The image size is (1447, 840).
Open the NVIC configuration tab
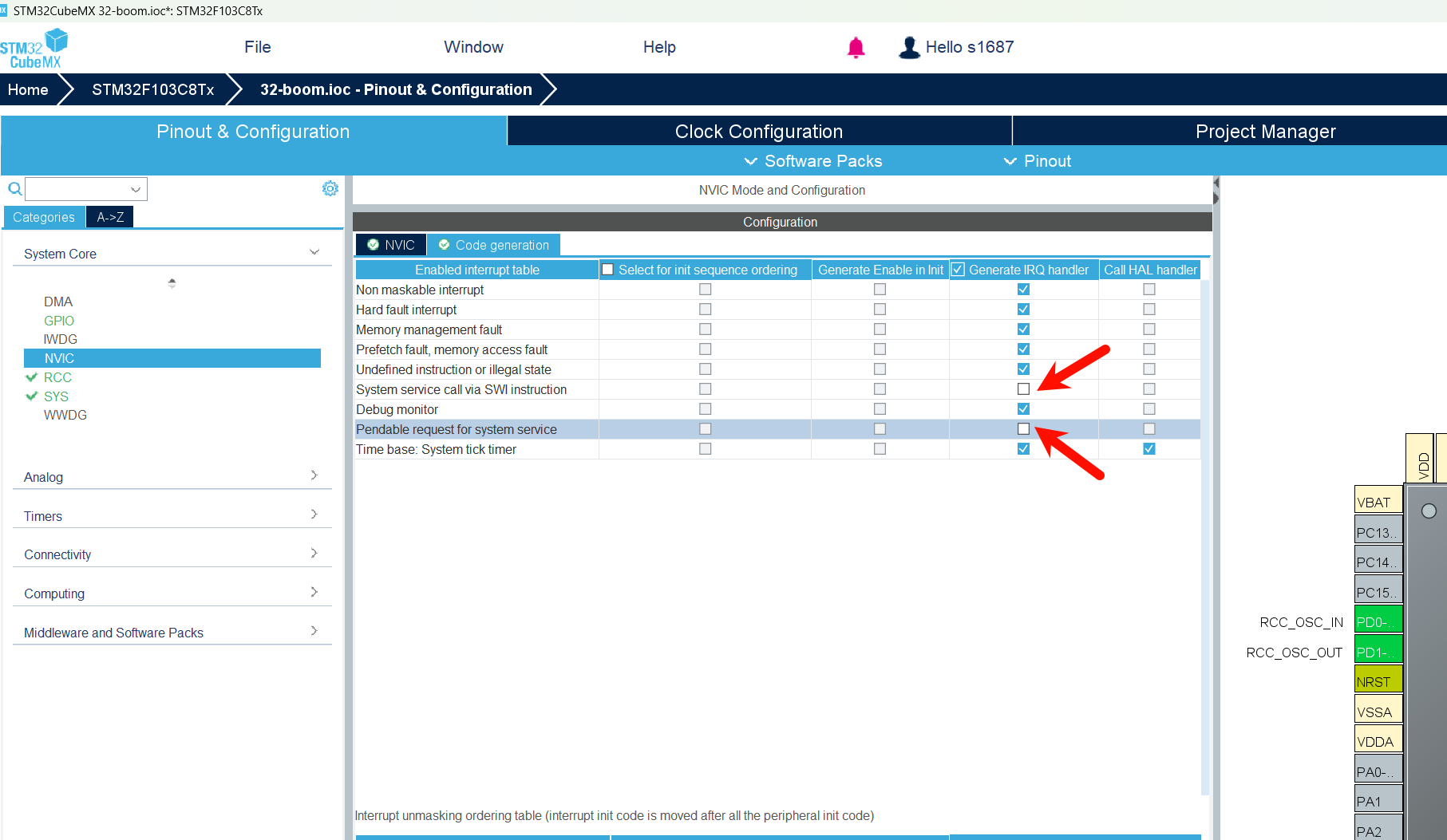pyautogui.click(x=391, y=245)
